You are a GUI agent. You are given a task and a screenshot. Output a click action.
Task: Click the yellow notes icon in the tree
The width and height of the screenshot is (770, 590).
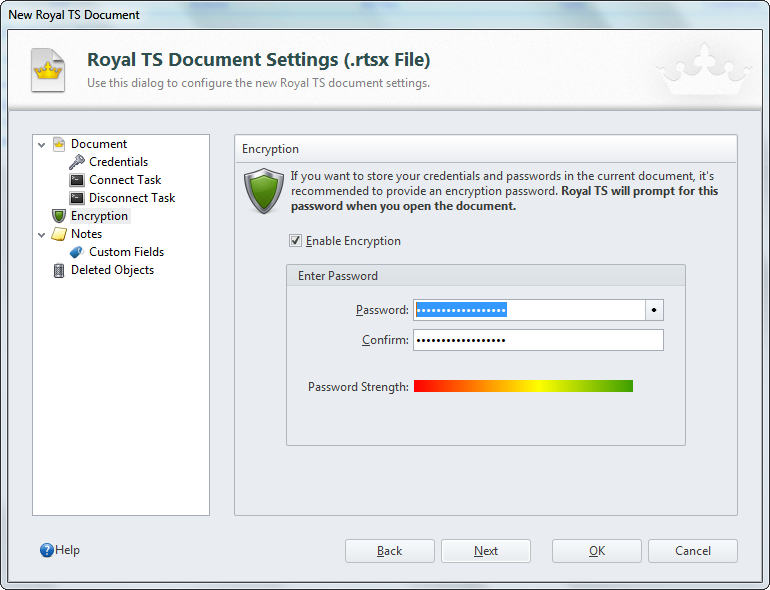pos(59,234)
